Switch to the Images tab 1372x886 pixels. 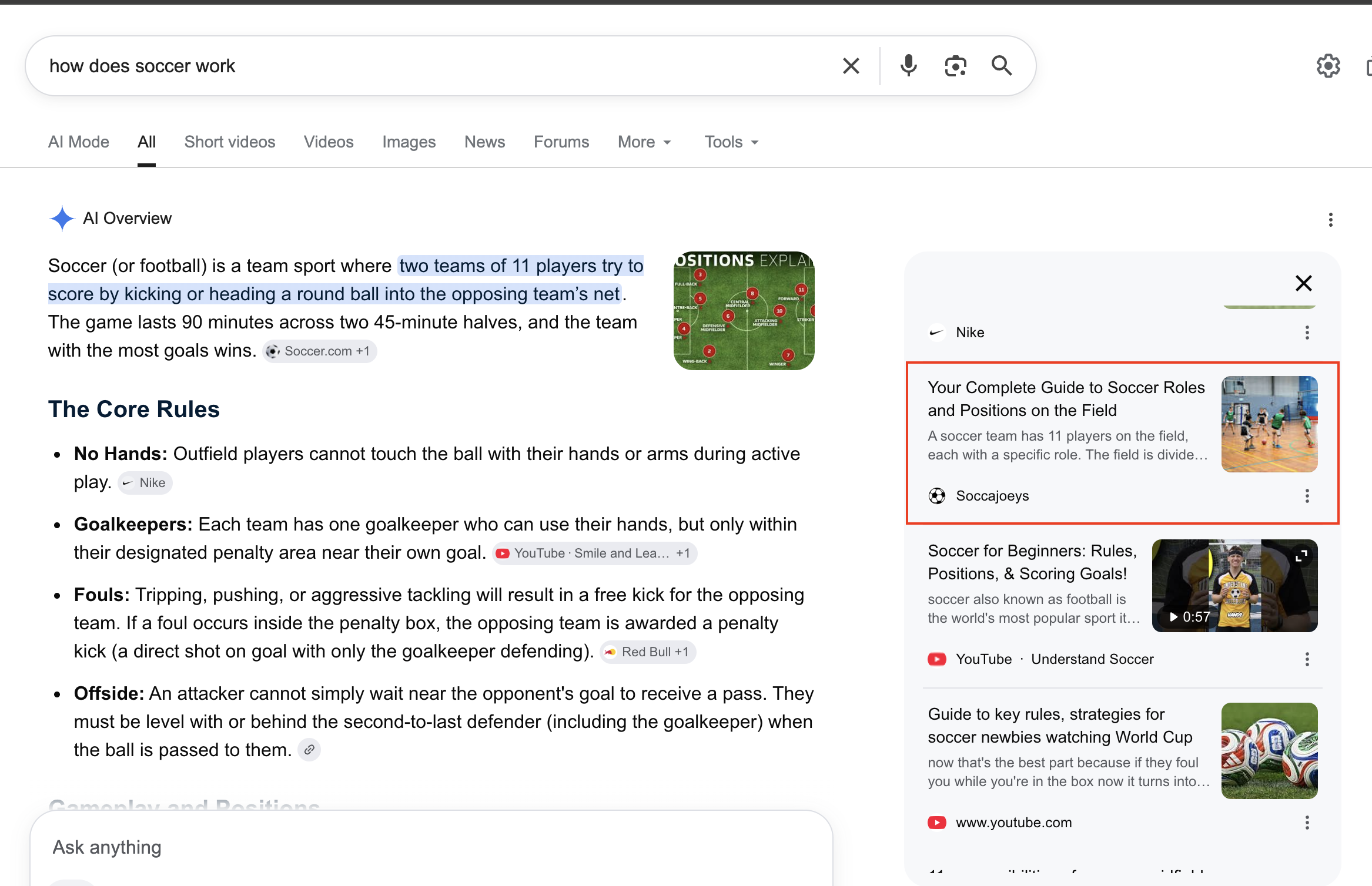coord(409,142)
